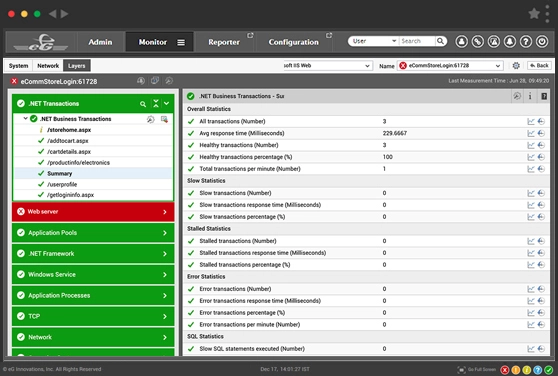Click the diagnosis magnifier in measurement panel header

tap(517, 96)
